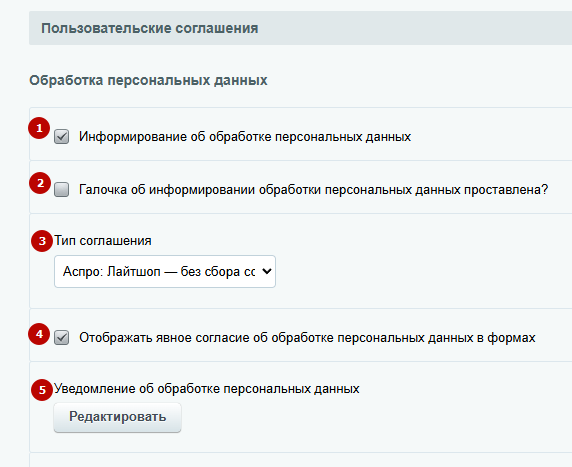Open the 'Тип соглашения' dropdown
572x467 pixels.
(x=165, y=271)
